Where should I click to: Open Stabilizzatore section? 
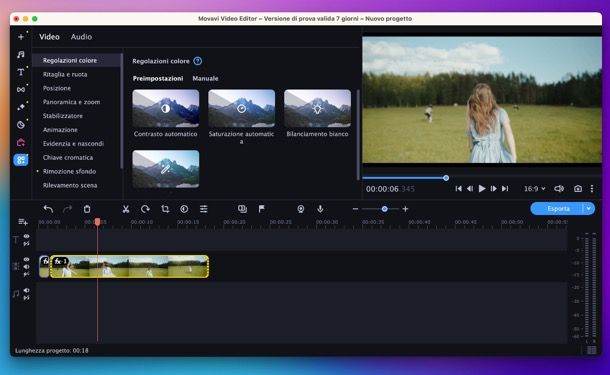click(x=63, y=116)
